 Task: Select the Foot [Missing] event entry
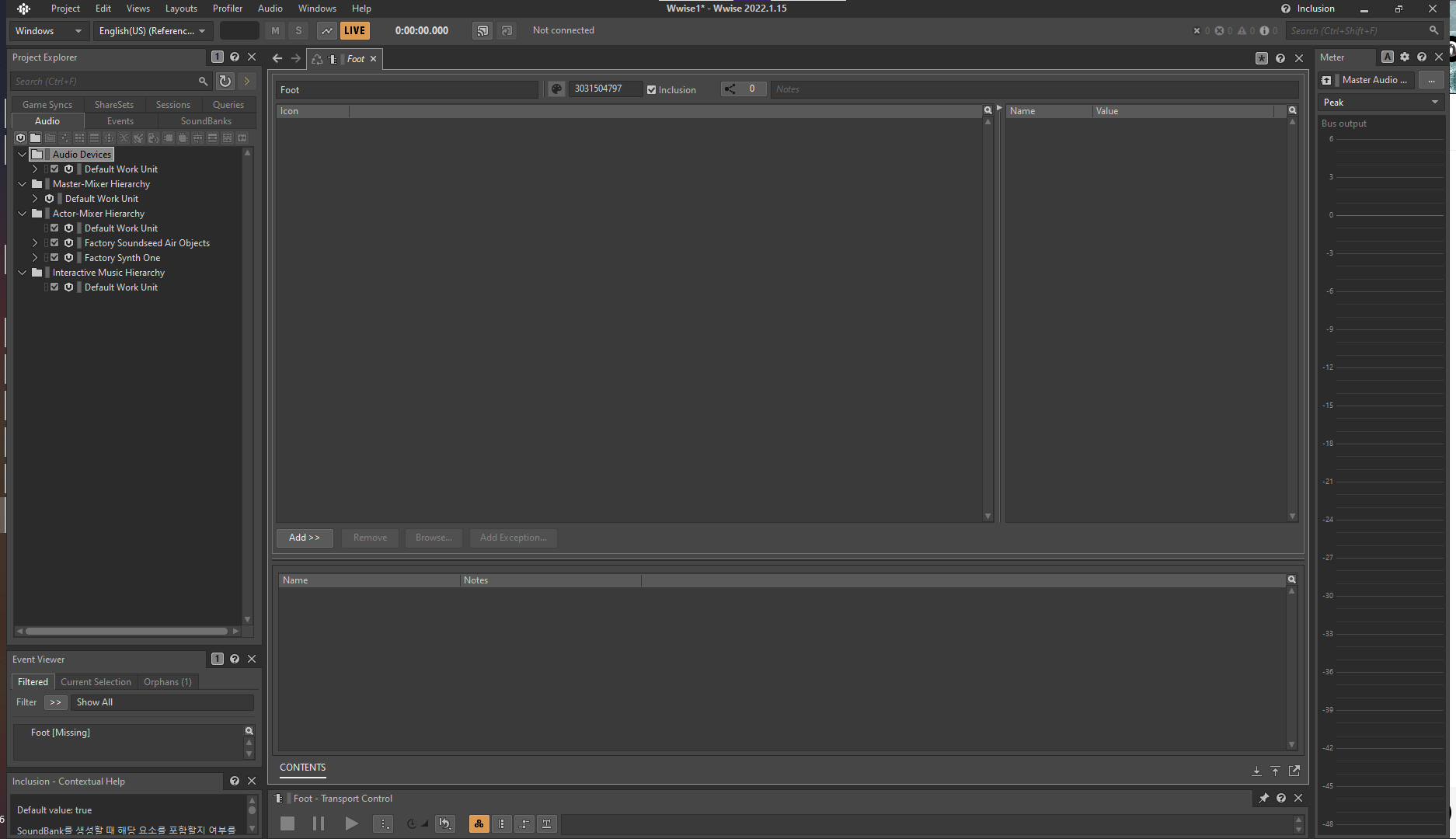pyautogui.click(x=61, y=732)
